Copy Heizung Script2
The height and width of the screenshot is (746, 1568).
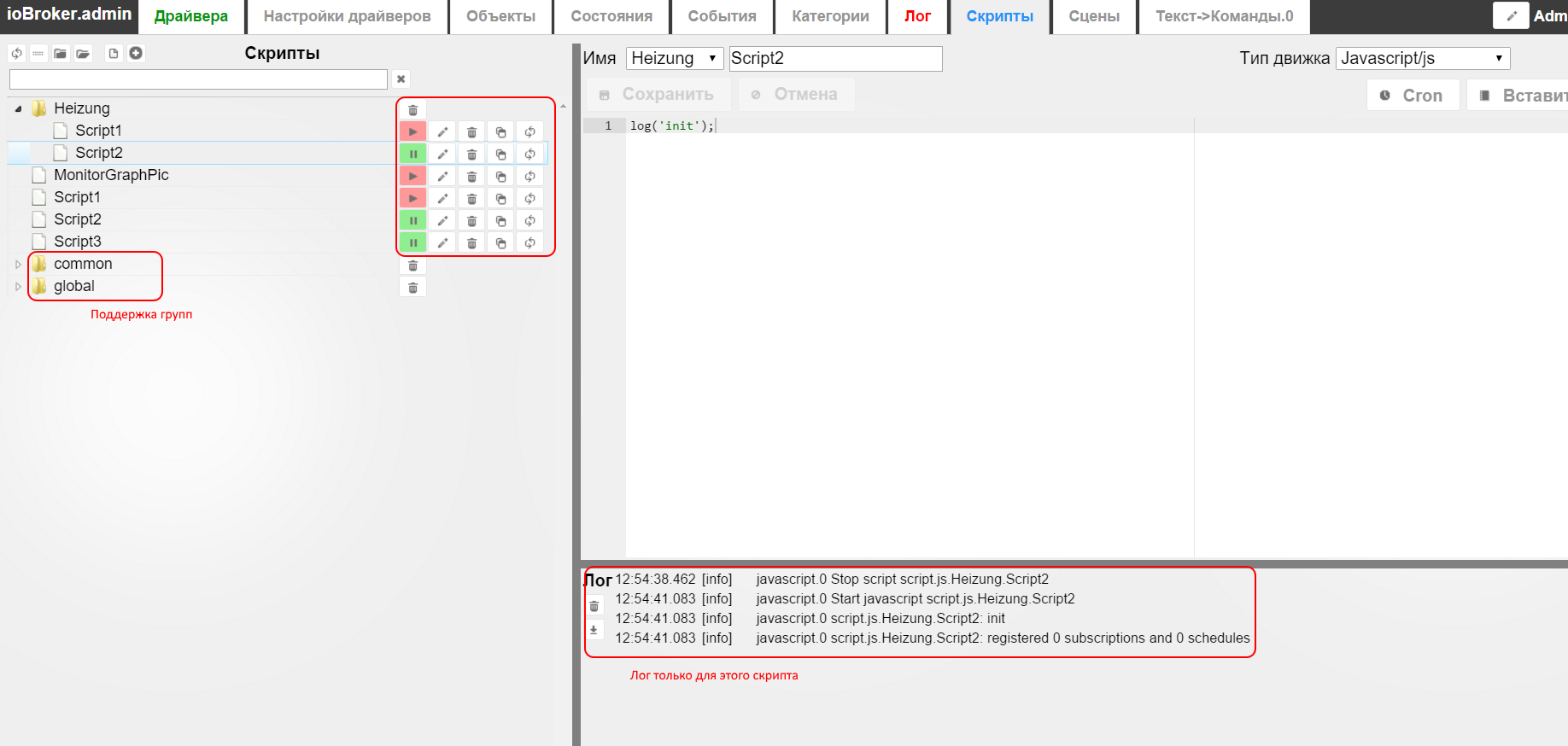[500, 154]
